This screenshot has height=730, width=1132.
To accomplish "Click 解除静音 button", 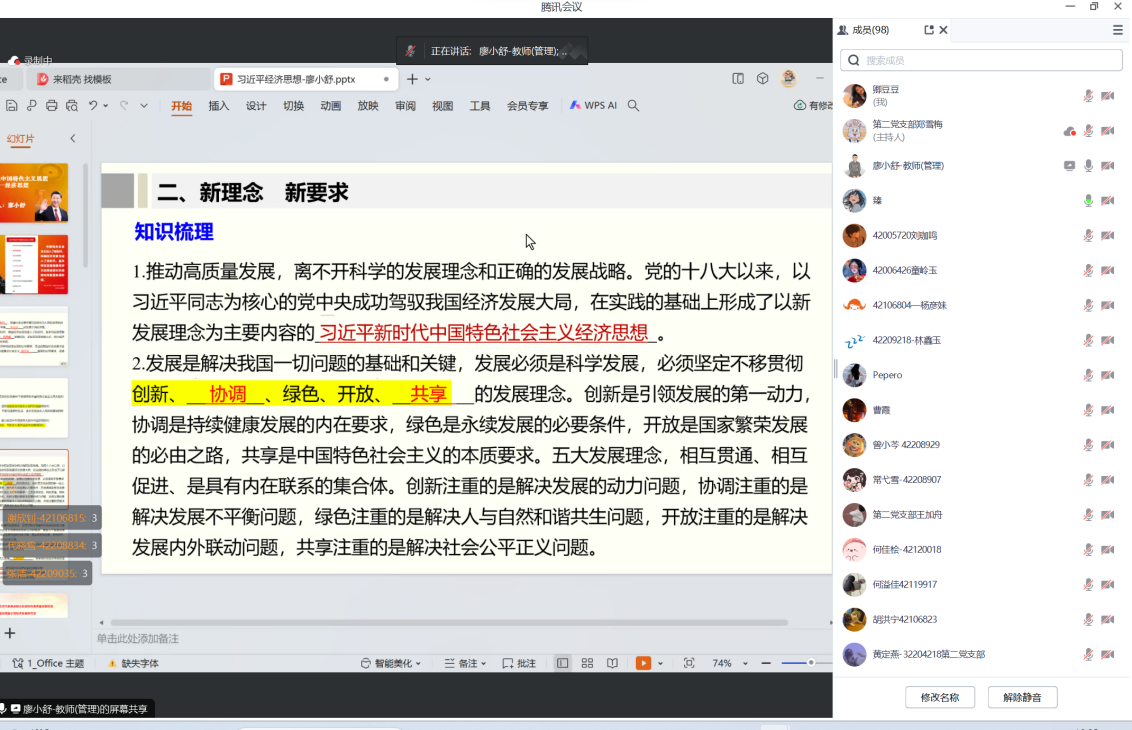I will pos(1022,698).
